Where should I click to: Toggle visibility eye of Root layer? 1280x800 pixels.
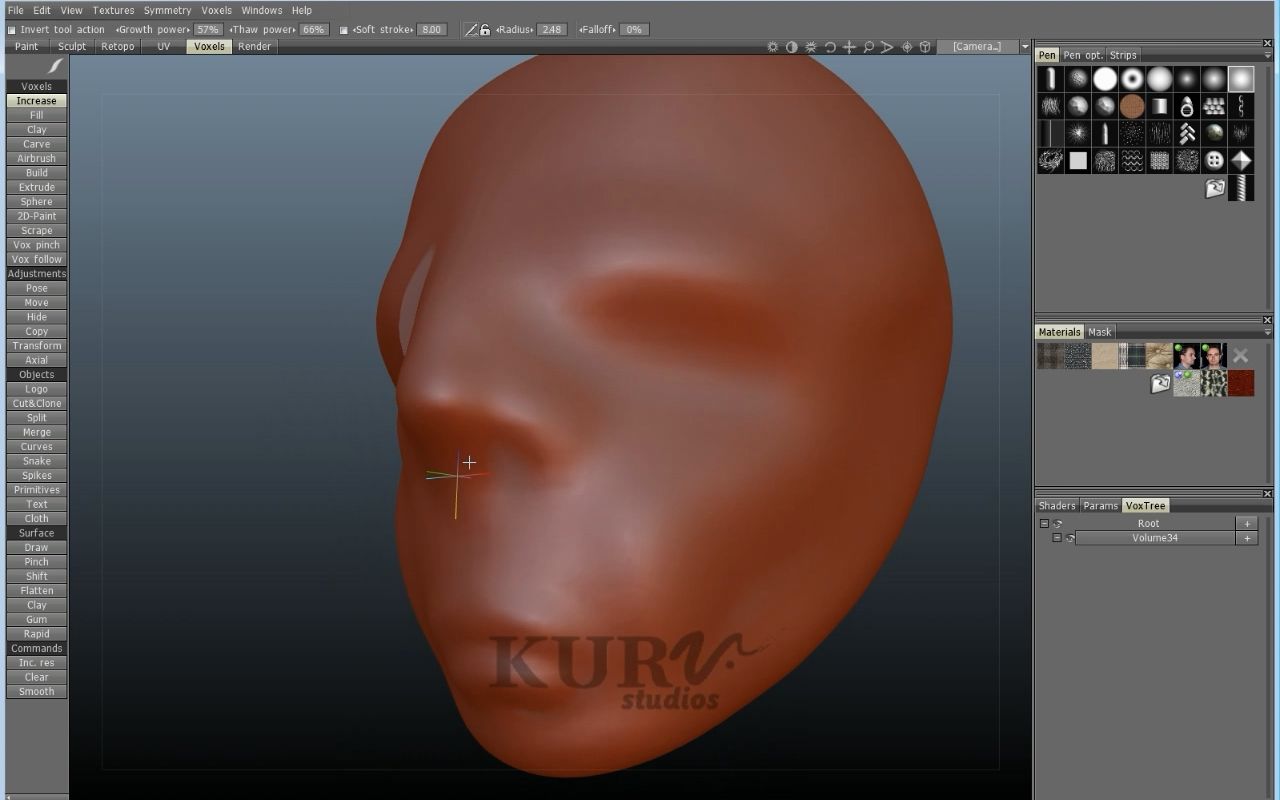click(x=1057, y=524)
